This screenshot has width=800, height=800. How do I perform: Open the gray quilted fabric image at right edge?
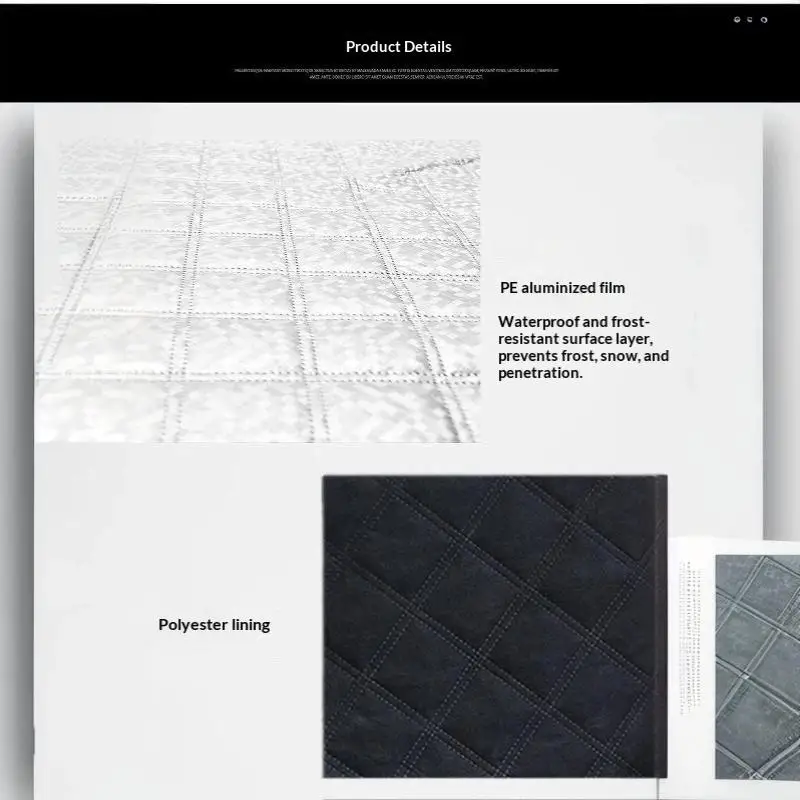(x=758, y=667)
